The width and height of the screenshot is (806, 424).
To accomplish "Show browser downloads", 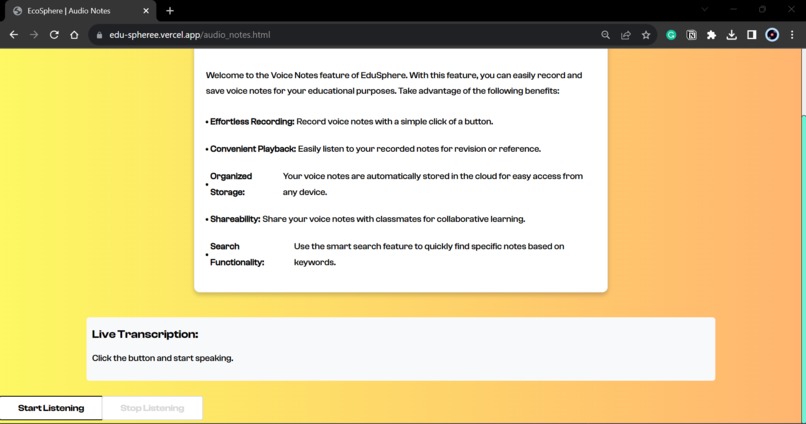I will pyautogui.click(x=731, y=35).
